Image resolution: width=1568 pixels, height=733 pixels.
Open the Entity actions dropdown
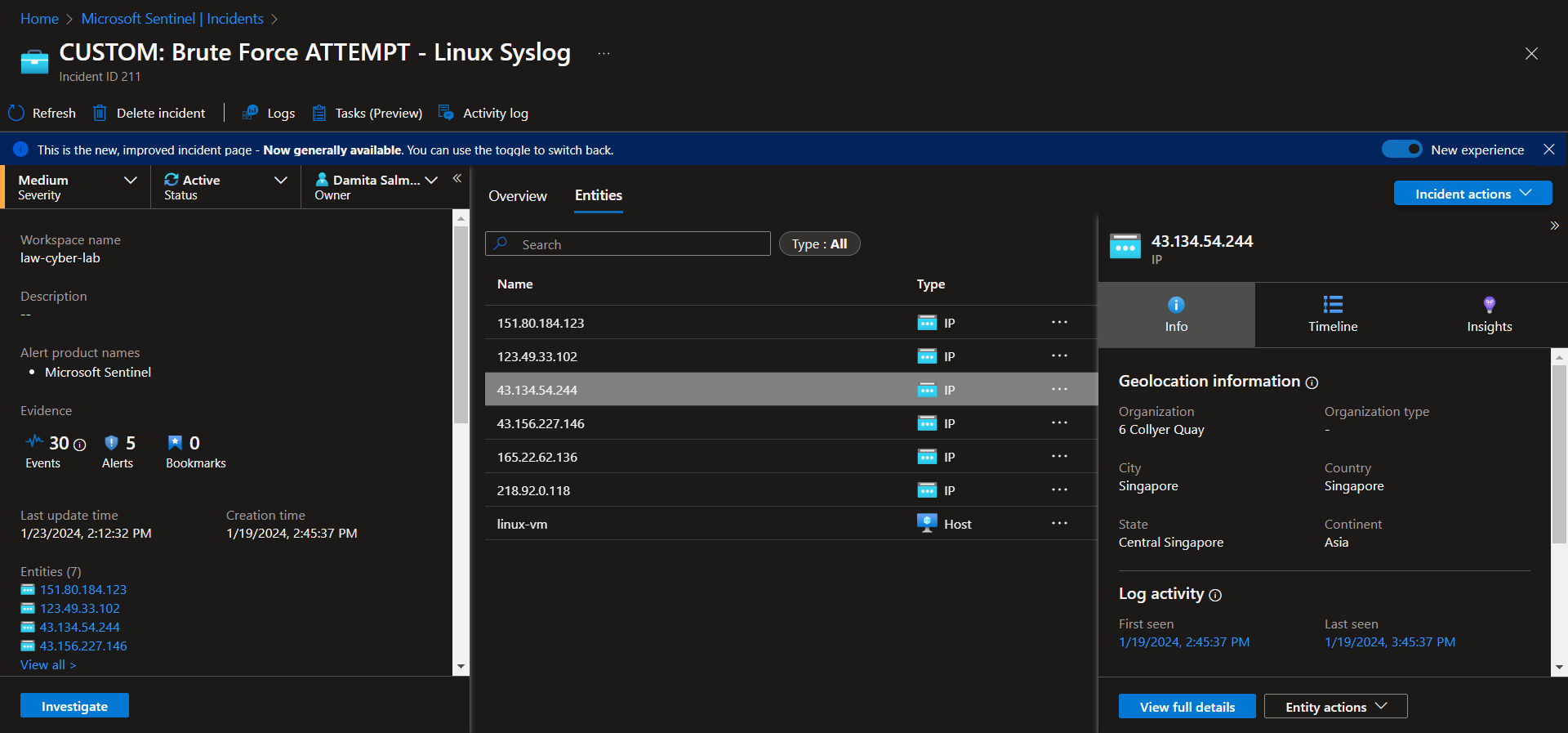pyautogui.click(x=1335, y=707)
